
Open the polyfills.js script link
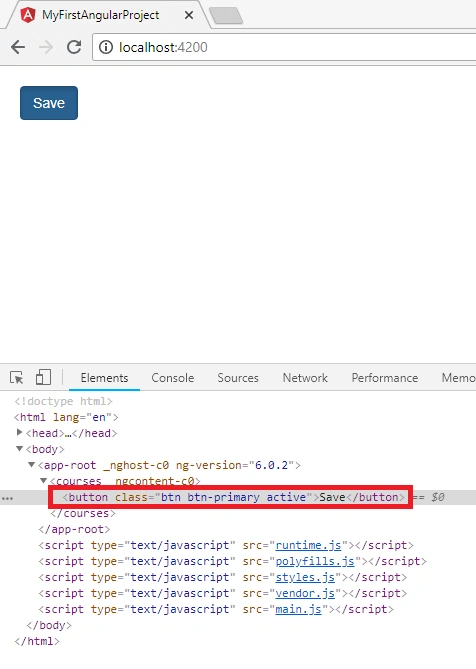[x=315, y=561]
